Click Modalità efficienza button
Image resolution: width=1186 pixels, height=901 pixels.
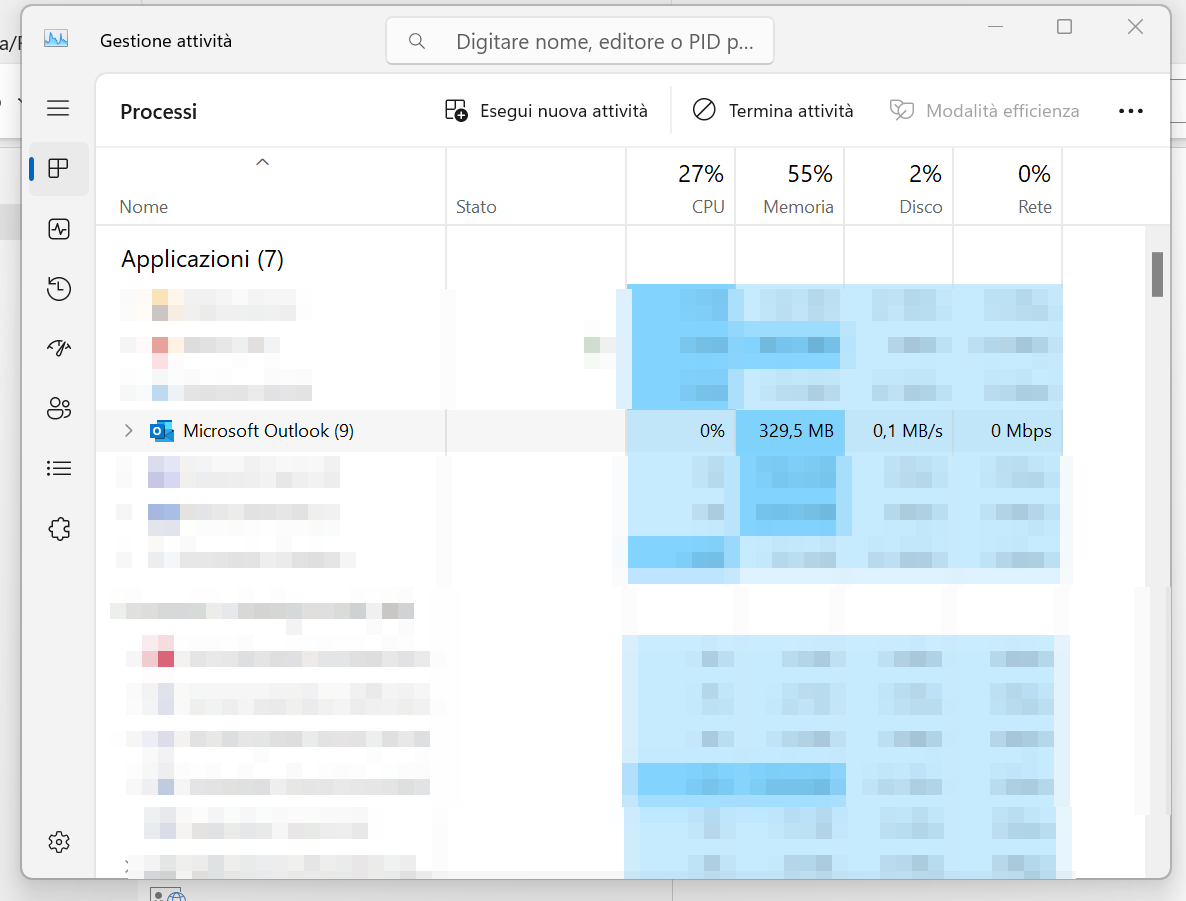[984, 110]
